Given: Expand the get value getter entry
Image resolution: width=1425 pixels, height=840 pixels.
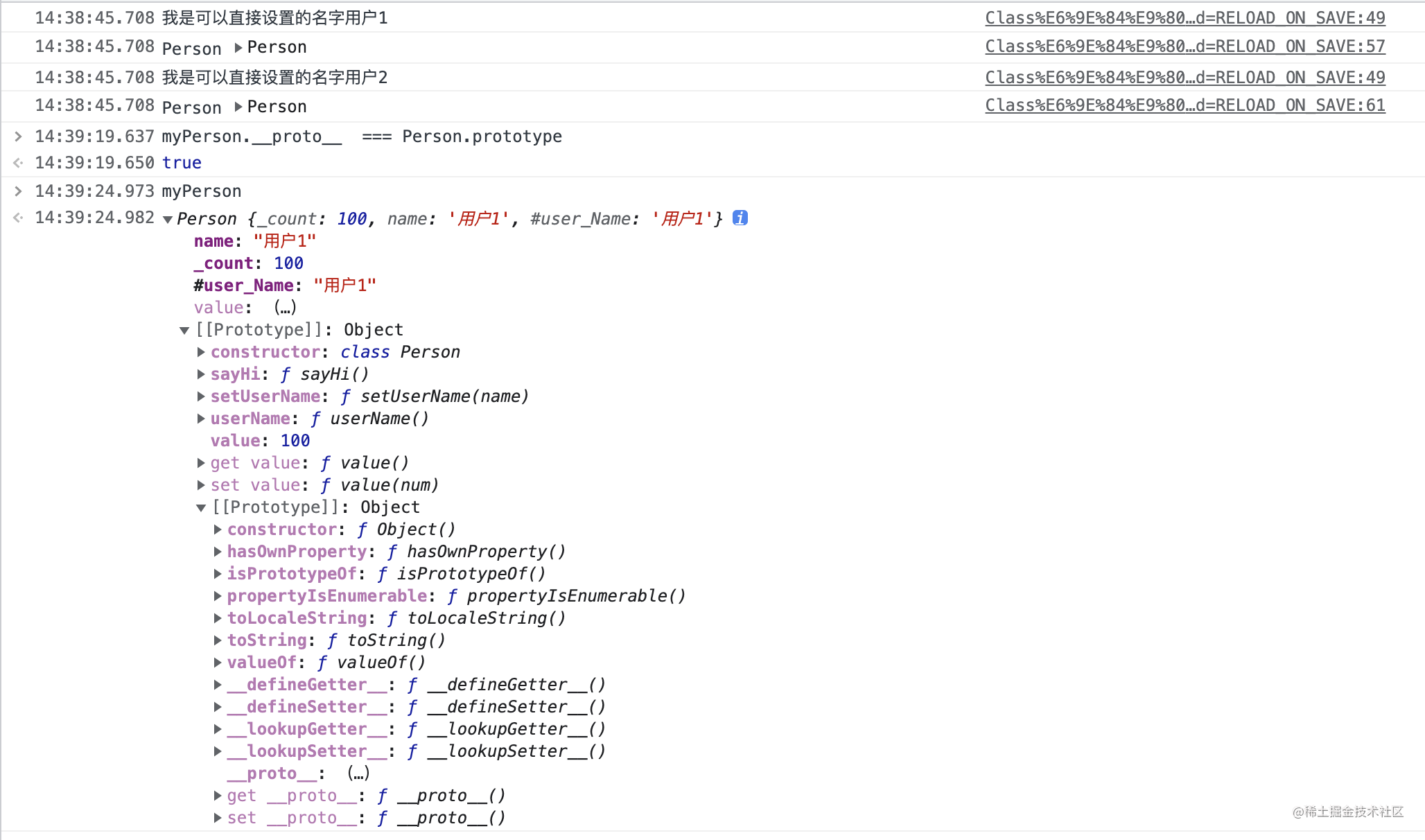Looking at the screenshot, I should pos(201,463).
